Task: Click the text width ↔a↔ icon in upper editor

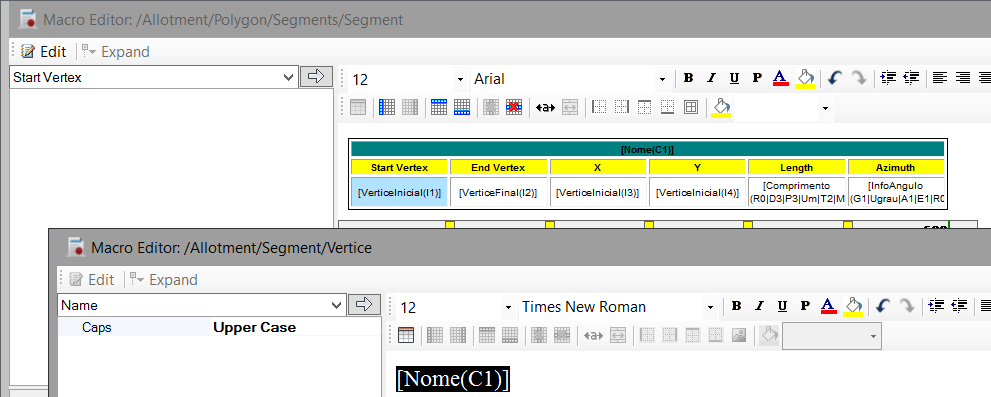Action: [545, 107]
